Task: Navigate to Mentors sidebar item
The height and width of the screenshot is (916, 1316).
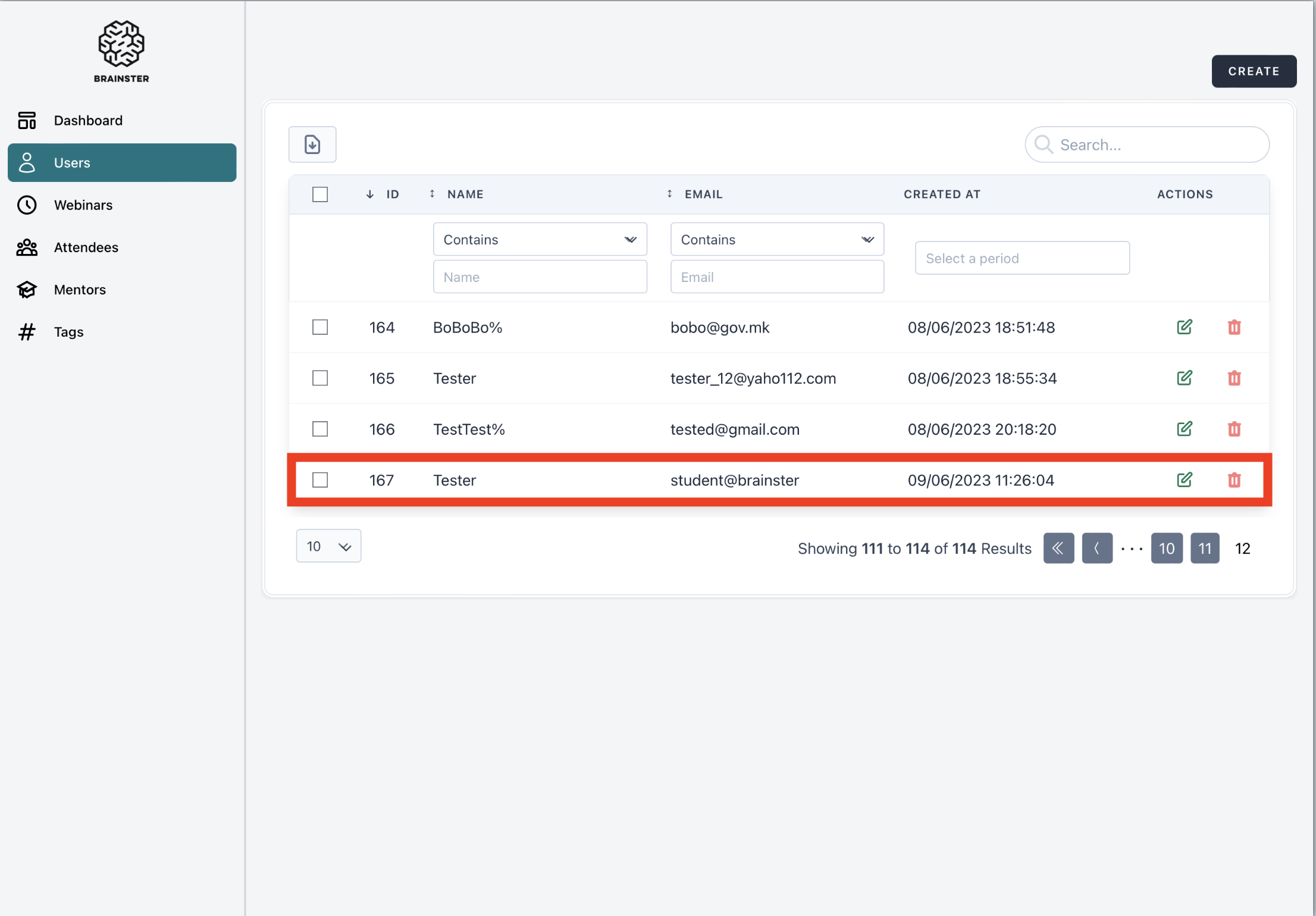Action: [x=80, y=290]
